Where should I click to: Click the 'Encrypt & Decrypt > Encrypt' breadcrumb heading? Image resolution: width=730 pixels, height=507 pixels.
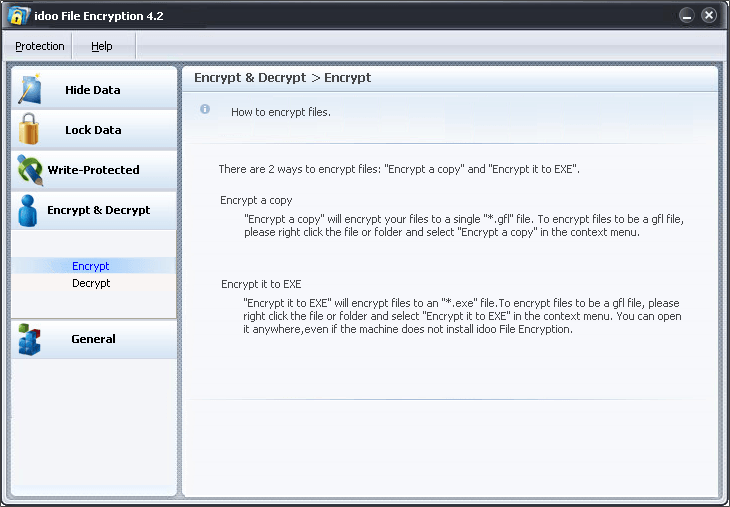click(x=283, y=77)
